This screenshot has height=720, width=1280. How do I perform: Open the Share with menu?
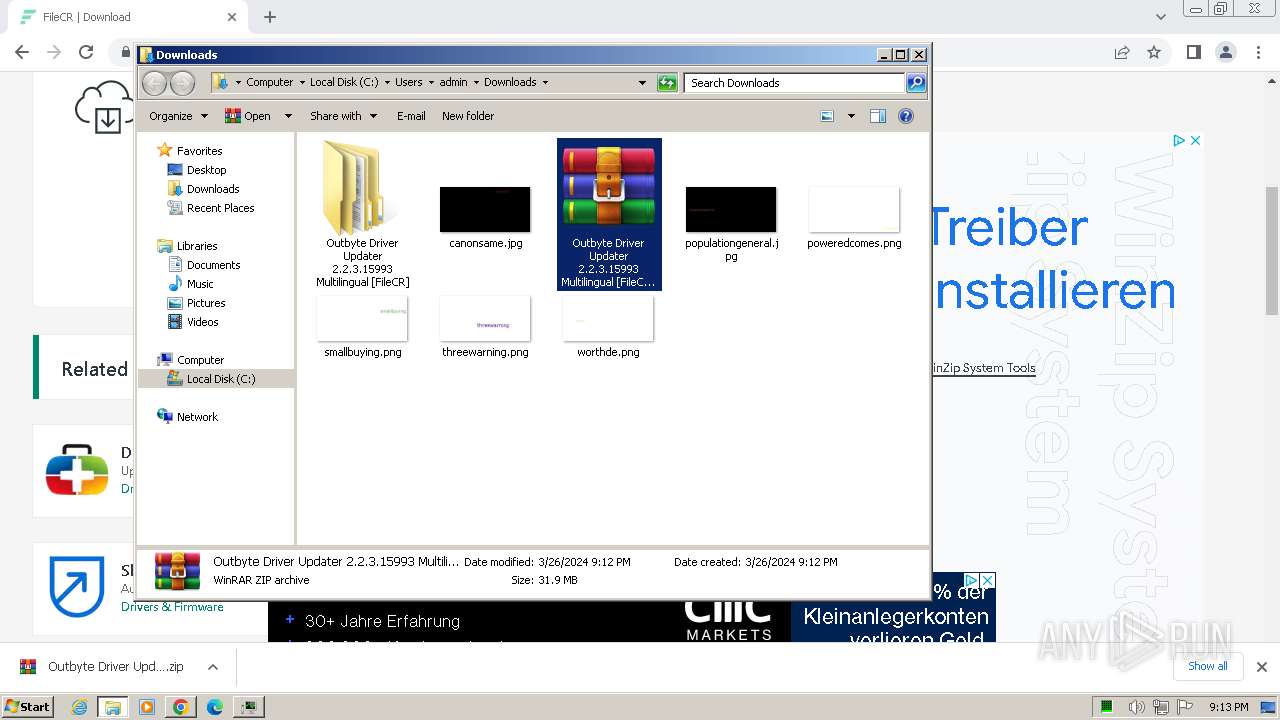click(x=343, y=116)
